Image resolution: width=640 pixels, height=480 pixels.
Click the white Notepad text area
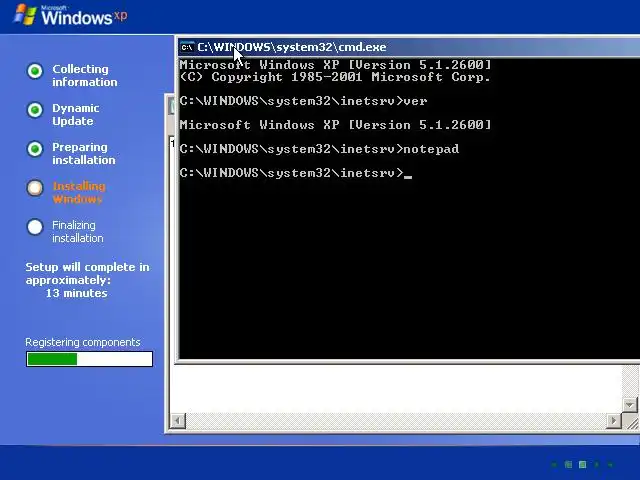click(396, 388)
